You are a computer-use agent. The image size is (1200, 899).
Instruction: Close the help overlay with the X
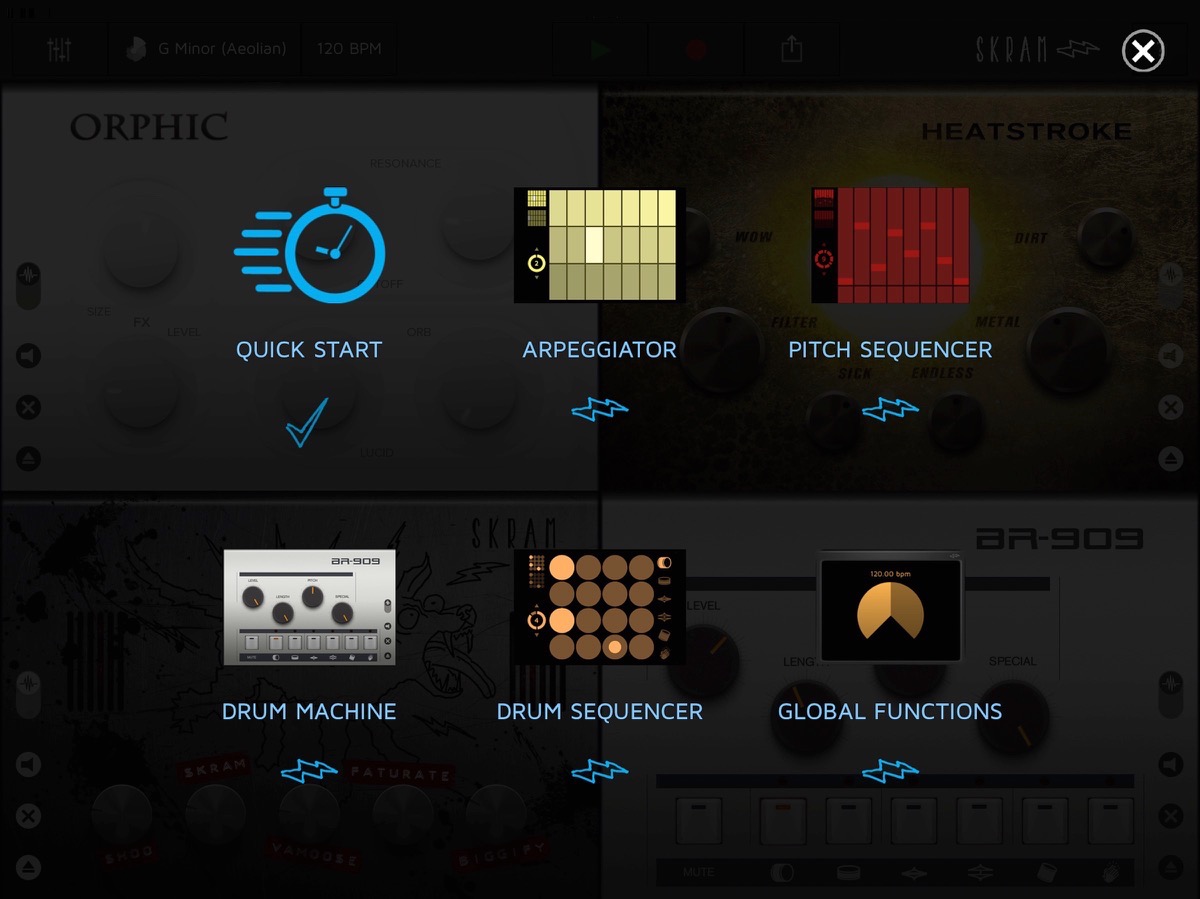tap(1143, 50)
